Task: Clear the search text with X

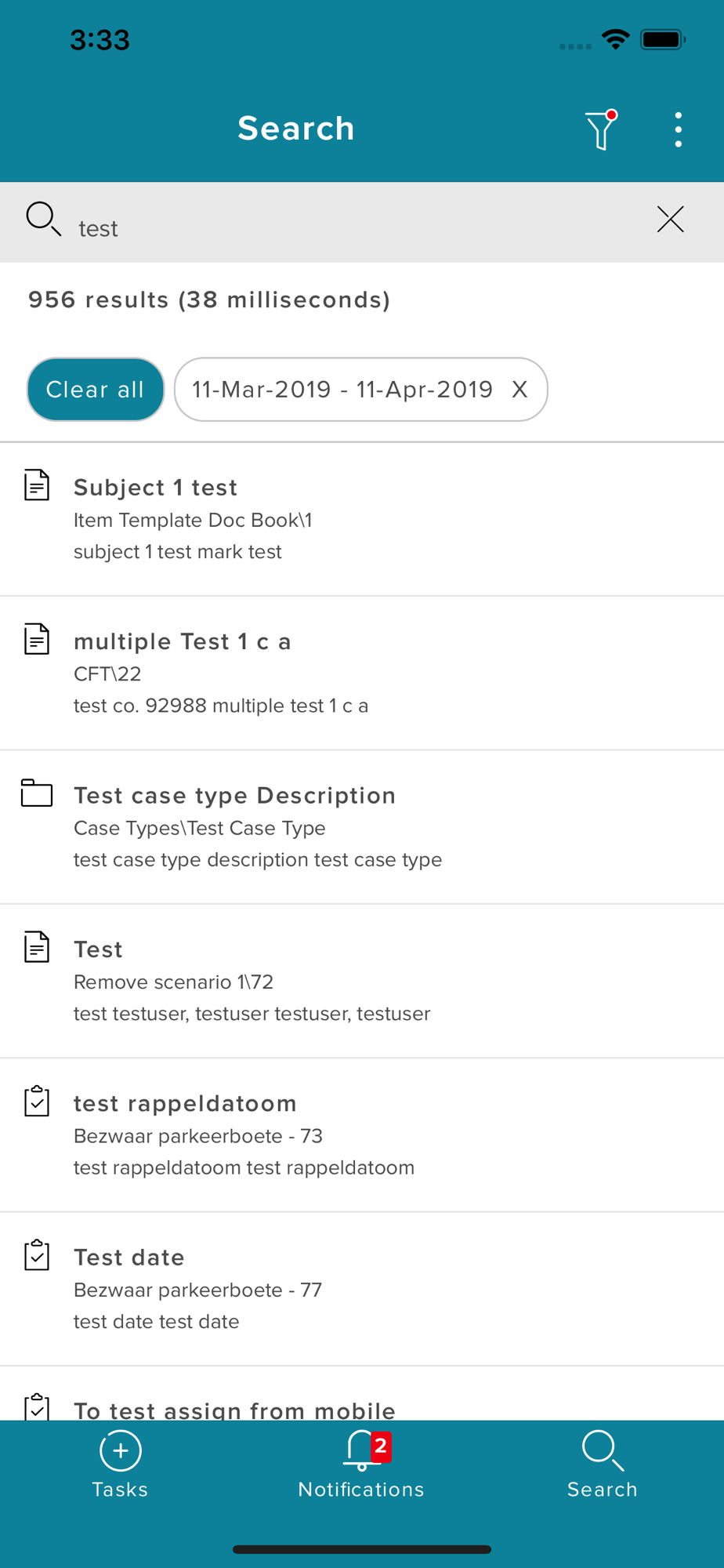Action: click(670, 220)
